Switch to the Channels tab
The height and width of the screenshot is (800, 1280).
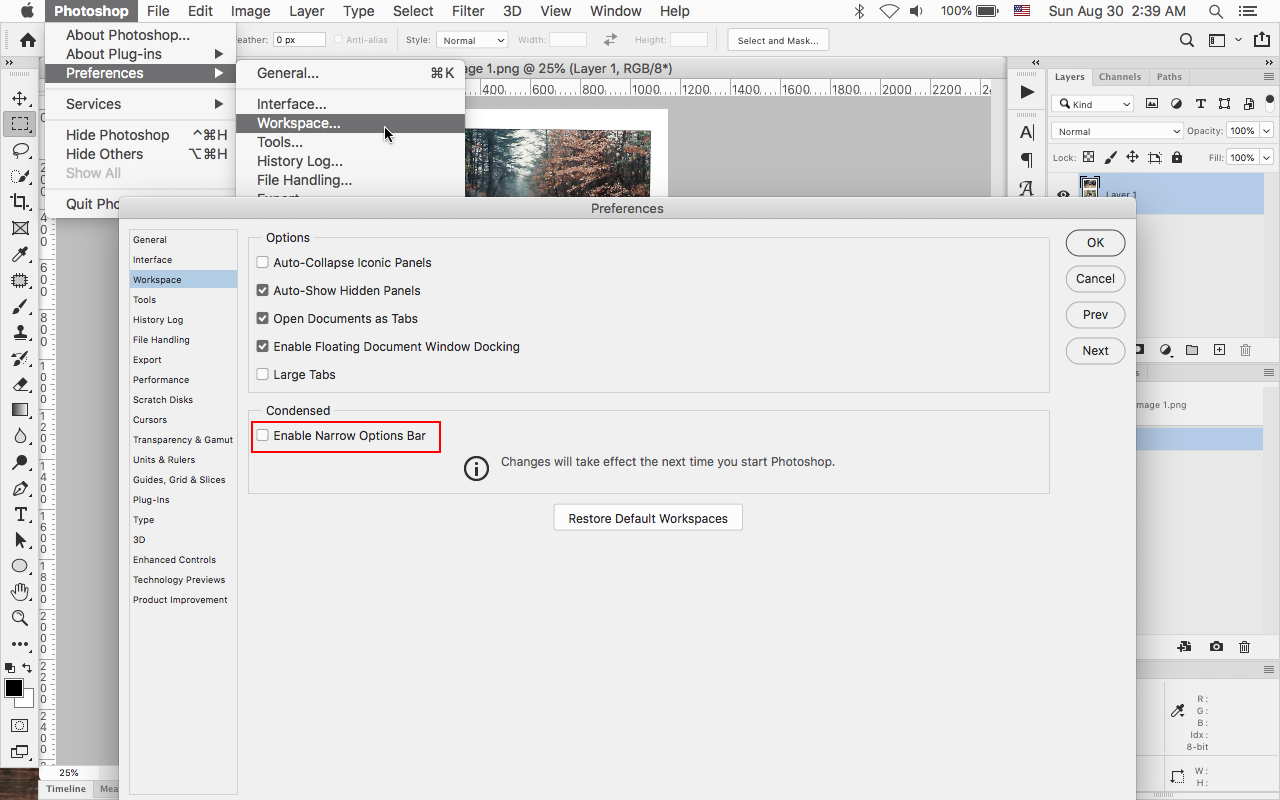(1120, 76)
